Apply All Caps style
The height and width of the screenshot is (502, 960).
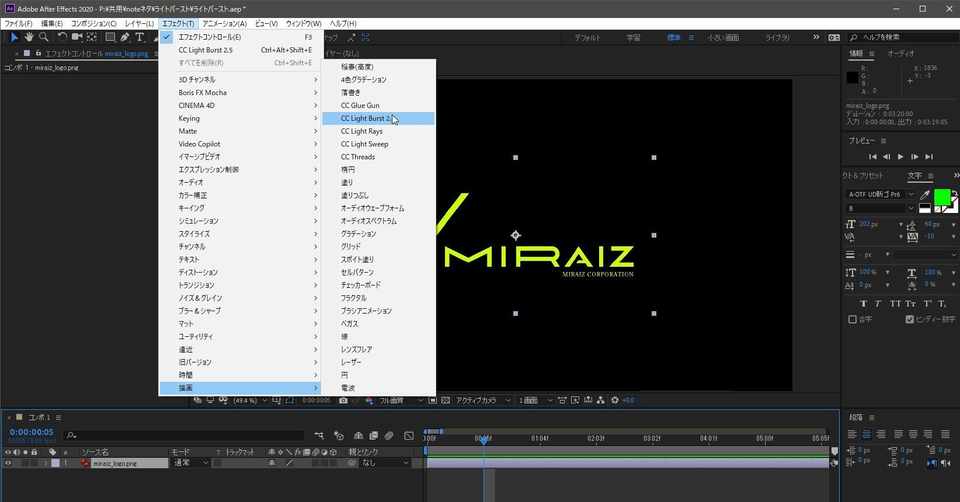[x=894, y=304]
